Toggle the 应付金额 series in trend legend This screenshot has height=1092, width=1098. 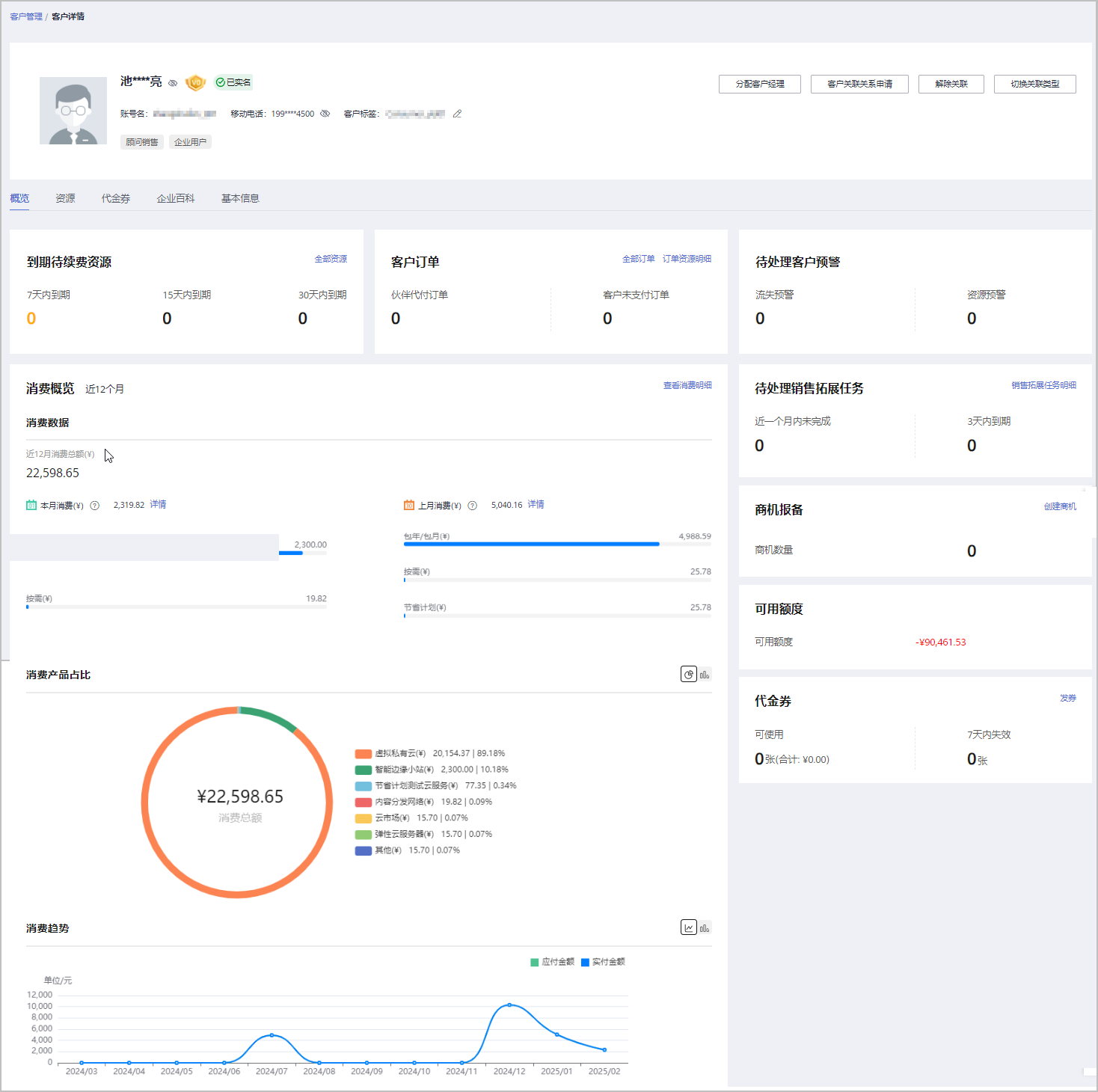point(552,962)
